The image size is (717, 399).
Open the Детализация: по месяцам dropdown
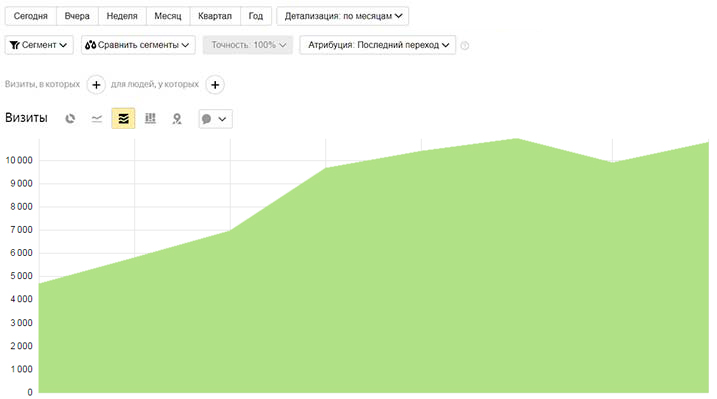tap(342, 16)
